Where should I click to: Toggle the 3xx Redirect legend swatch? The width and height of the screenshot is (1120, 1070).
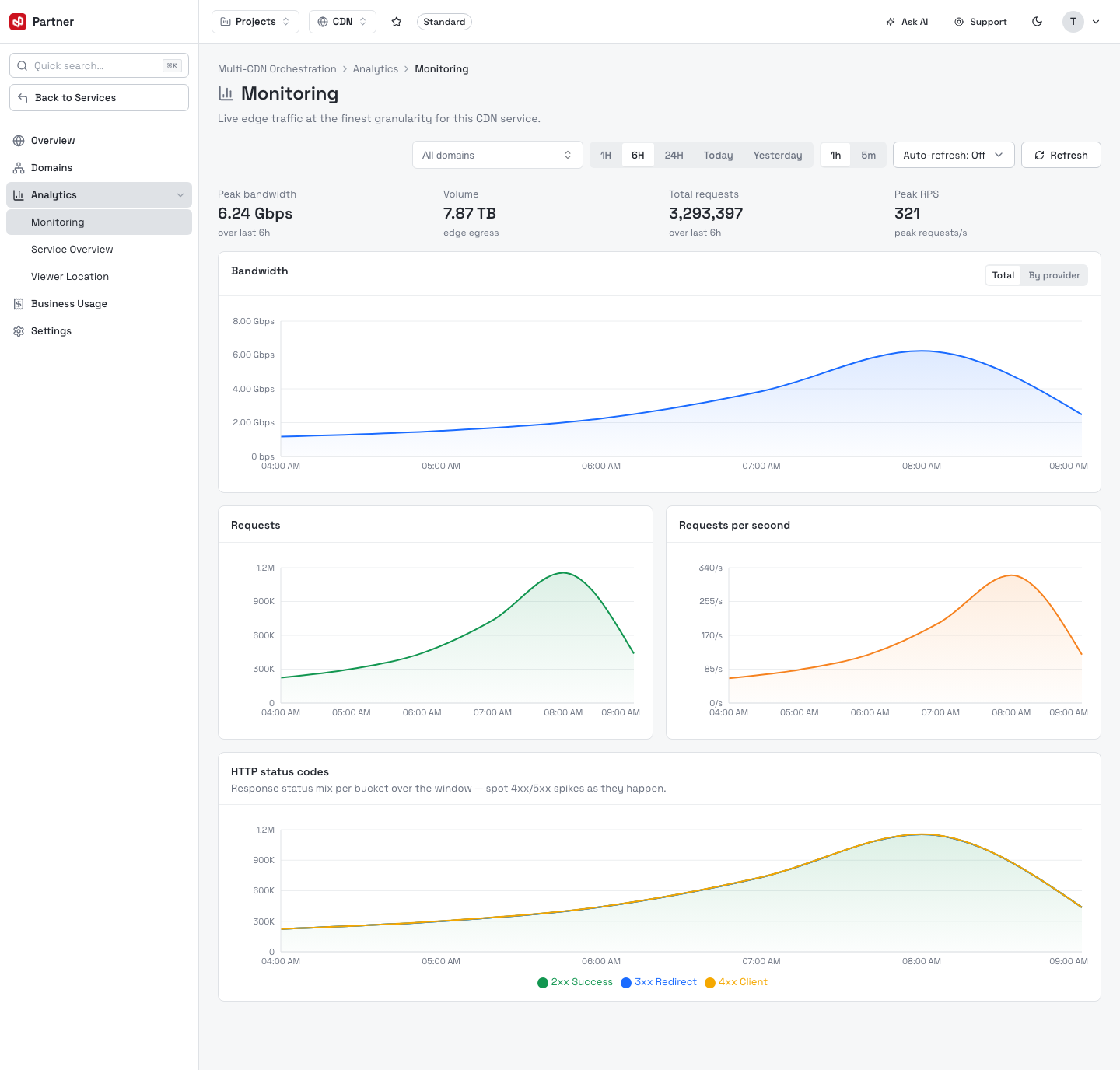click(x=626, y=983)
